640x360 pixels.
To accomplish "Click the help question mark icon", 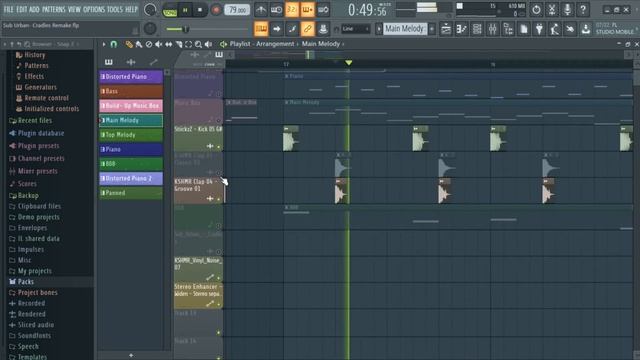I will click(583, 9).
